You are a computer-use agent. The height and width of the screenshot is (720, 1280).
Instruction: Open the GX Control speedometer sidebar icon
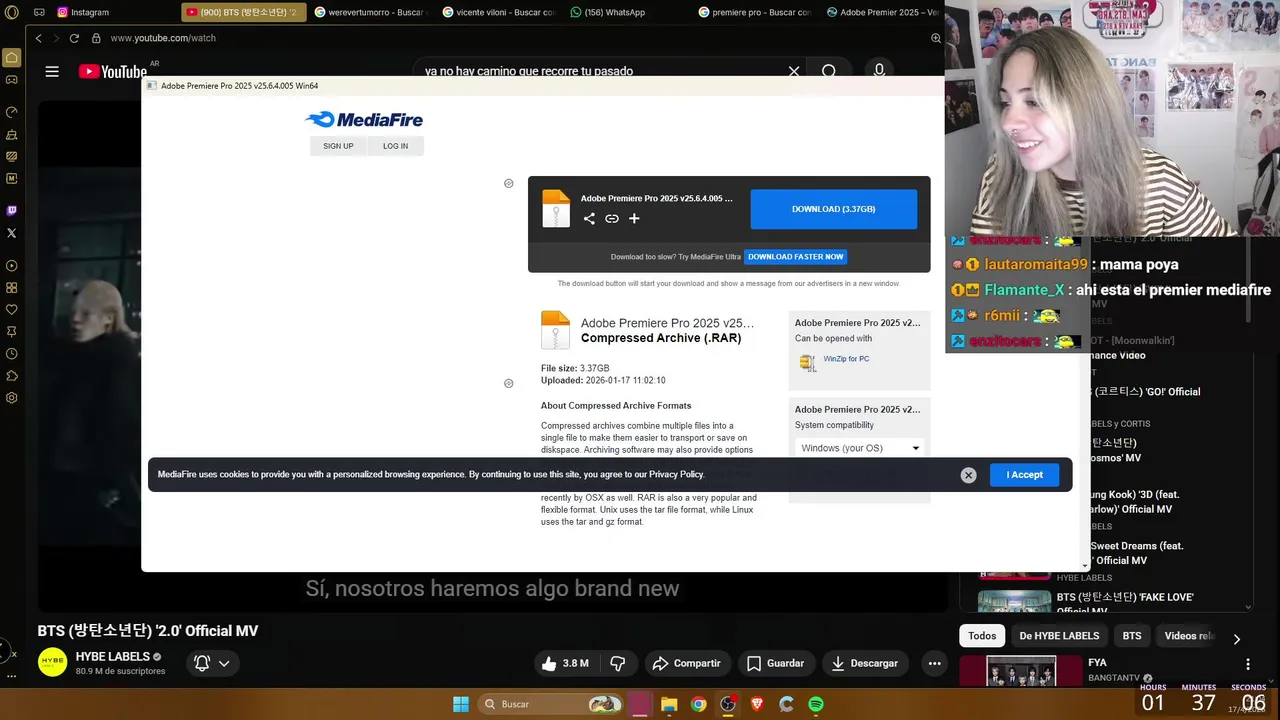12,112
